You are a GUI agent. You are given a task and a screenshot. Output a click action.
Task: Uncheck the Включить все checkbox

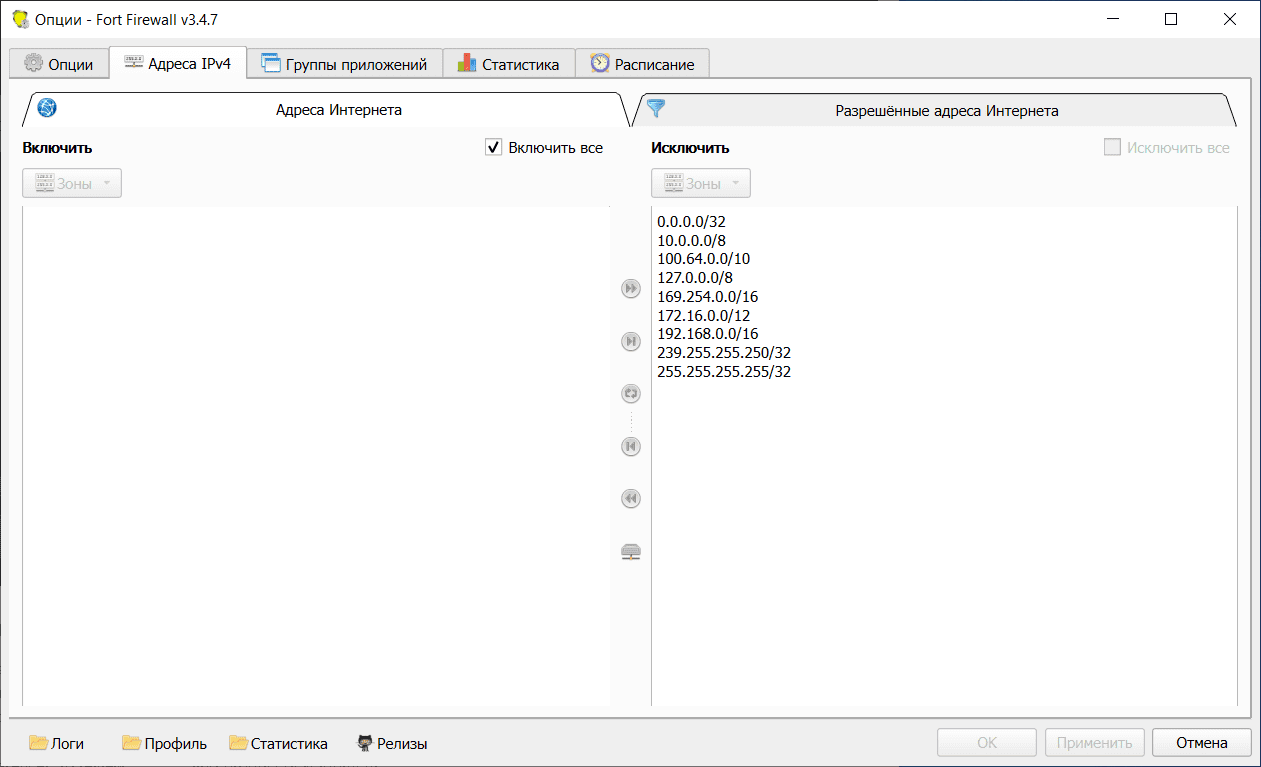point(493,148)
